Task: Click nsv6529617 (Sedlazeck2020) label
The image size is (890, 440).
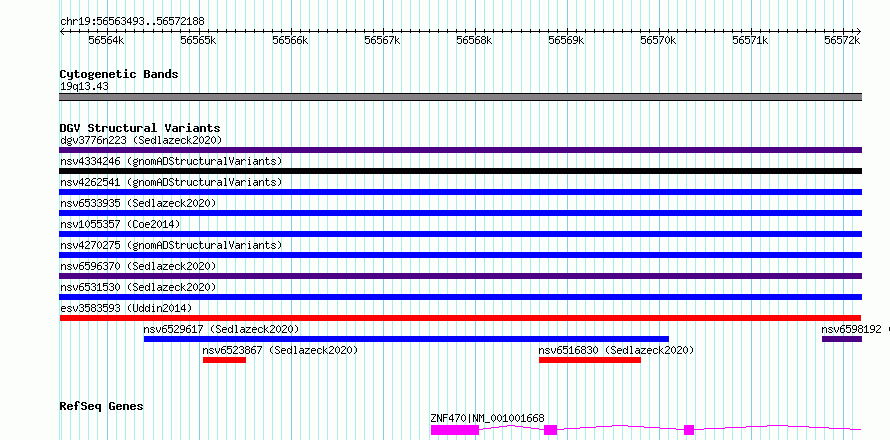Action: point(221,329)
